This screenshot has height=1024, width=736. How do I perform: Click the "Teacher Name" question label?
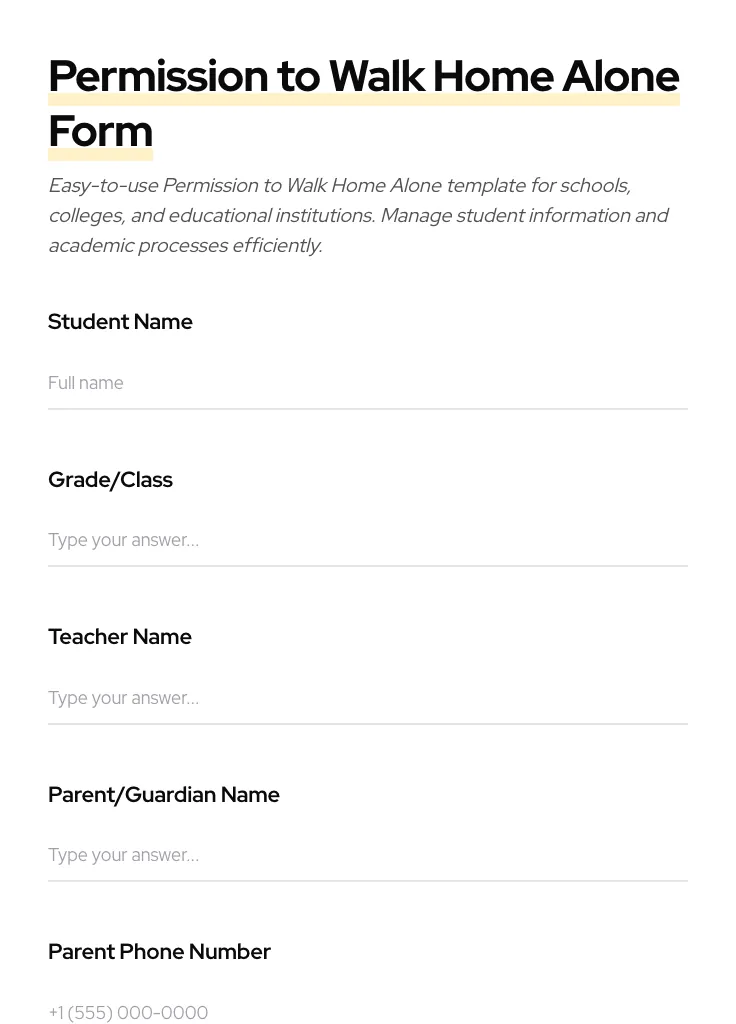[x=119, y=637]
